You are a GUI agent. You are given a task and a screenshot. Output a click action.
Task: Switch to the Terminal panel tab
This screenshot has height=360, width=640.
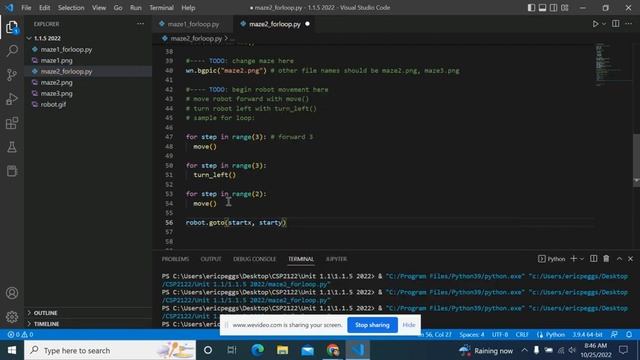[301, 259]
